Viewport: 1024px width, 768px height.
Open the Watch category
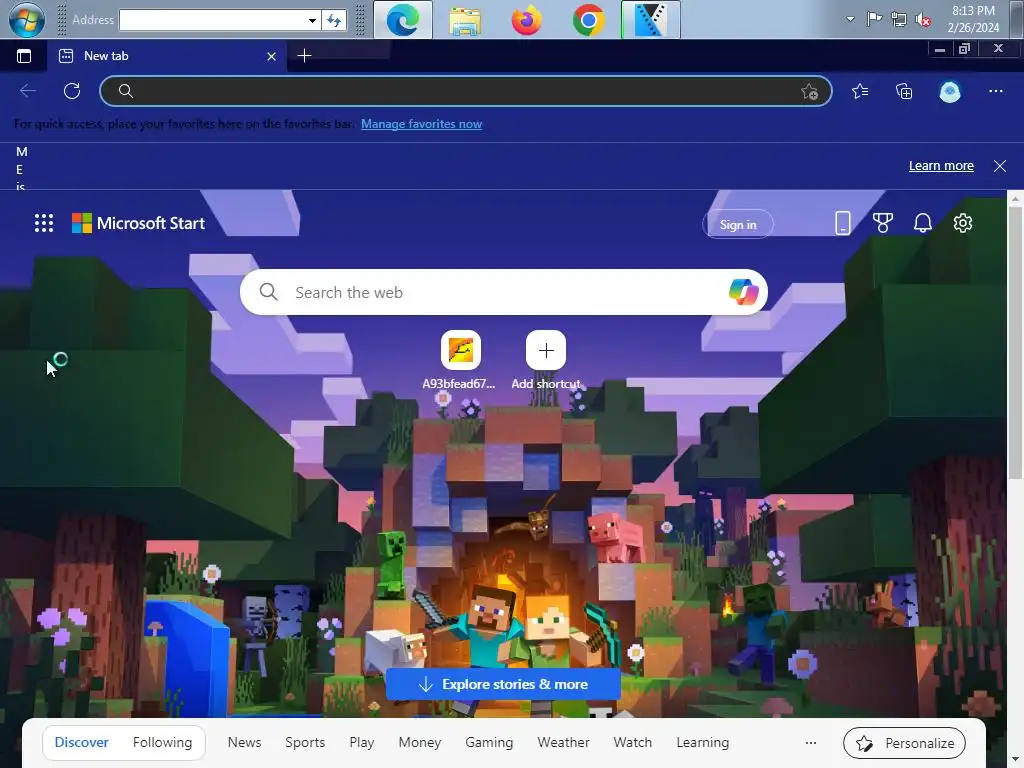click(633, 743)
